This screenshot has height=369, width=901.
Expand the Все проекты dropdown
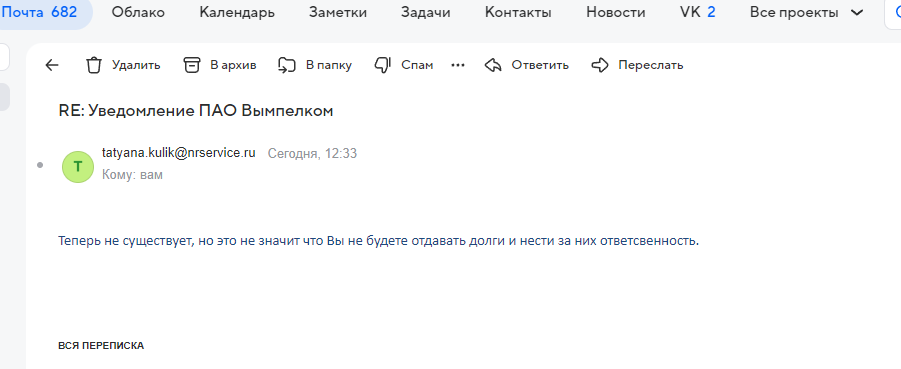[x=806, y=13]
